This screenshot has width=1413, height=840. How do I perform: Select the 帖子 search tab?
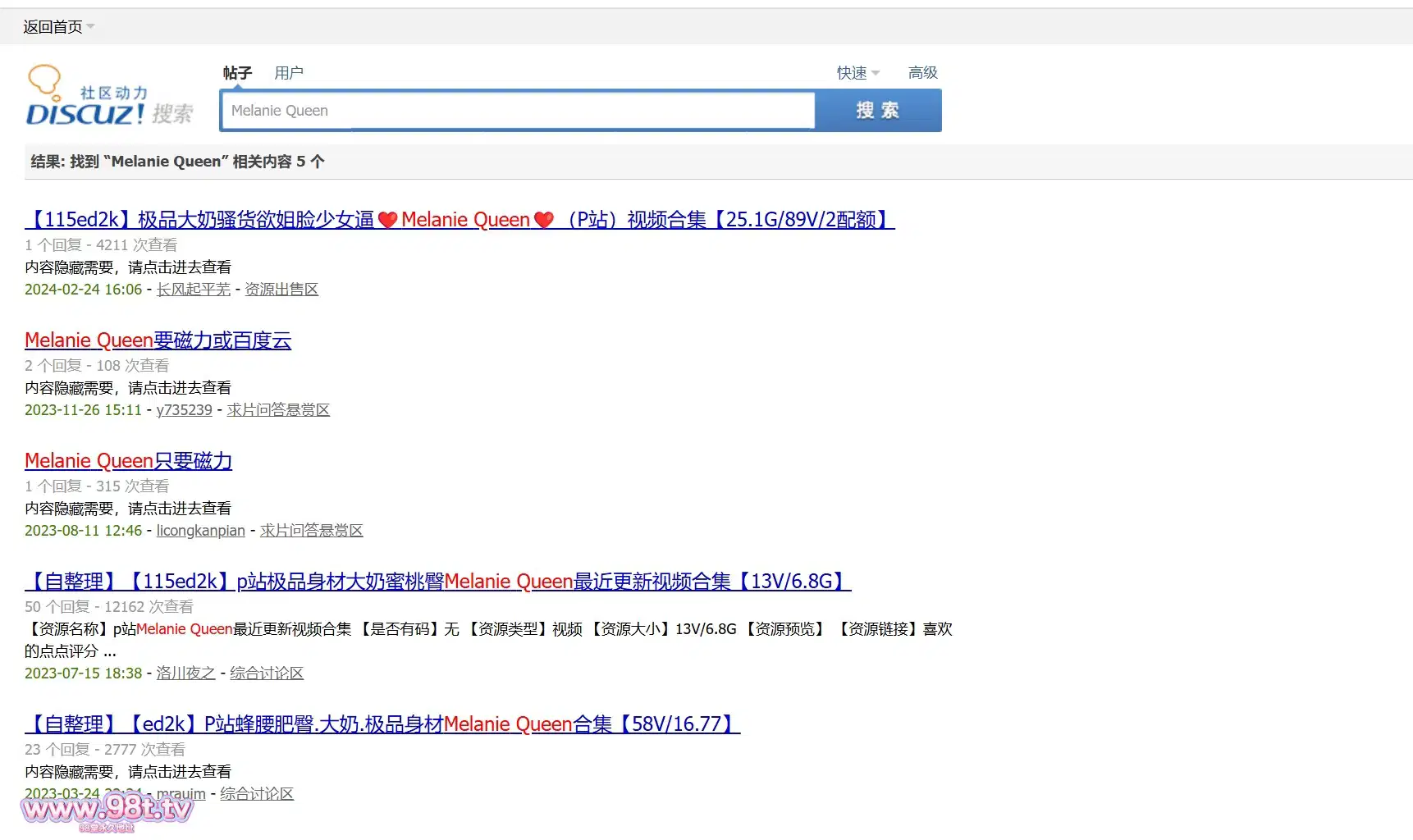[237, 73]
